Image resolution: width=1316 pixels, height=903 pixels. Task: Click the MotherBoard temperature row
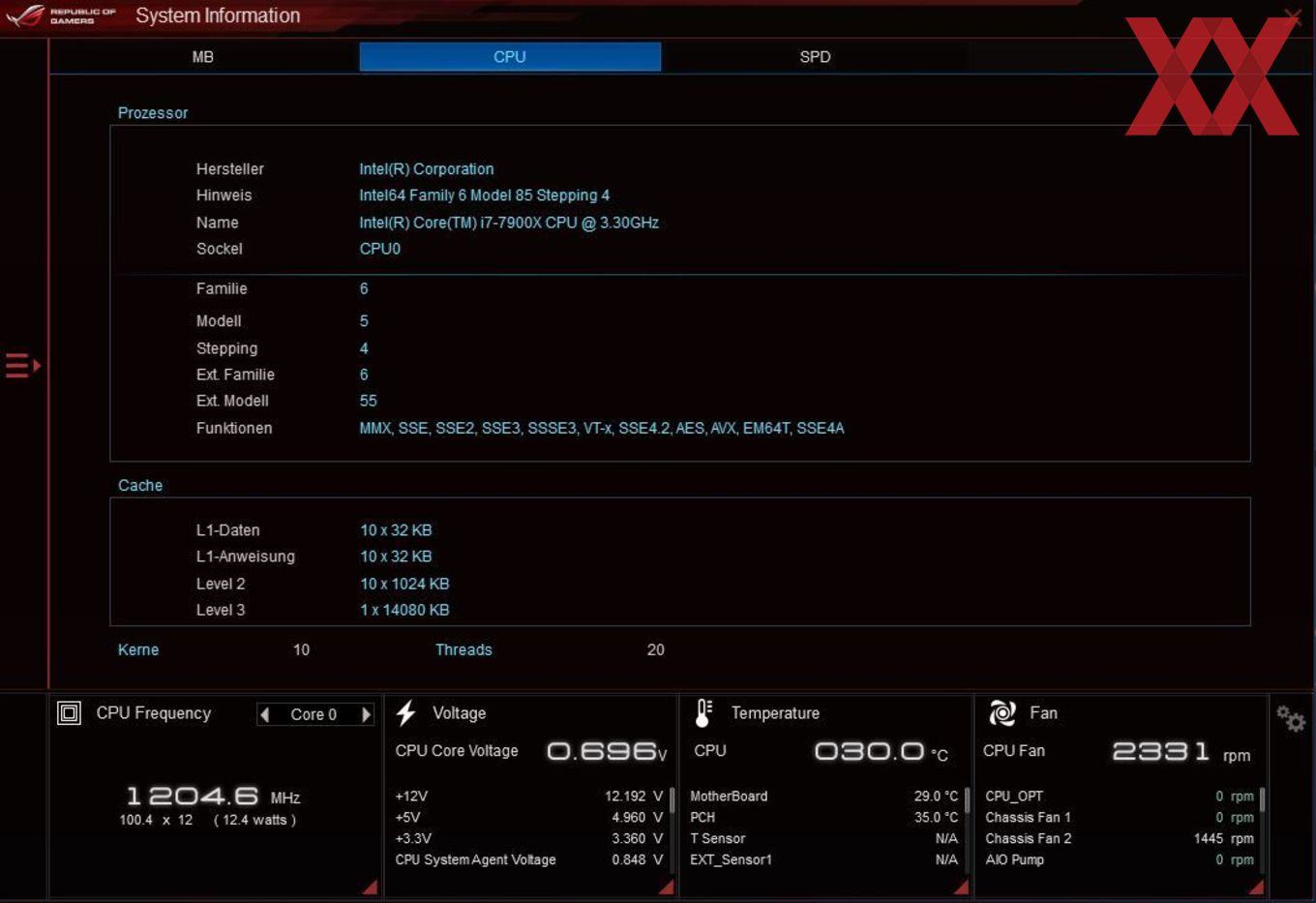(x=824, y=796)
